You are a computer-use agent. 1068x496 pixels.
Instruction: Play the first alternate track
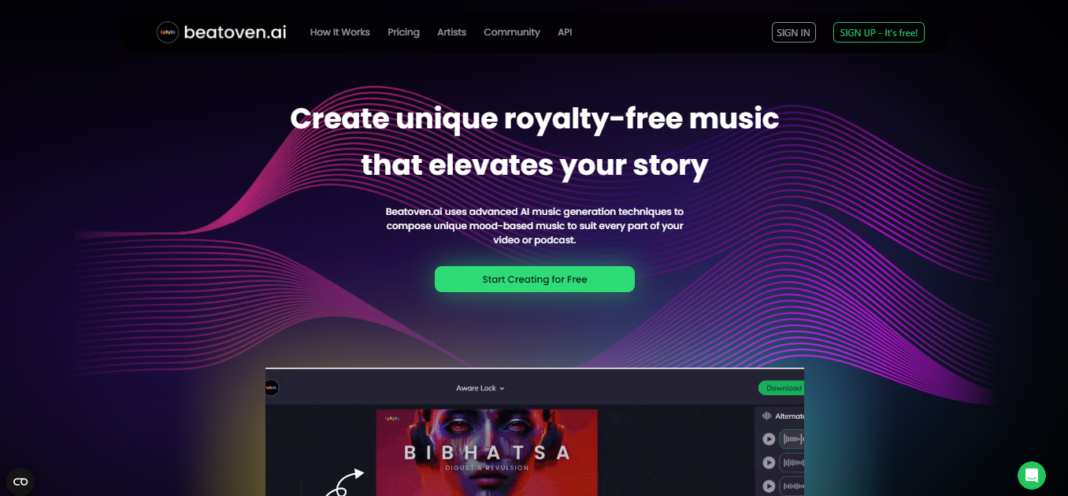coord(769,439)
